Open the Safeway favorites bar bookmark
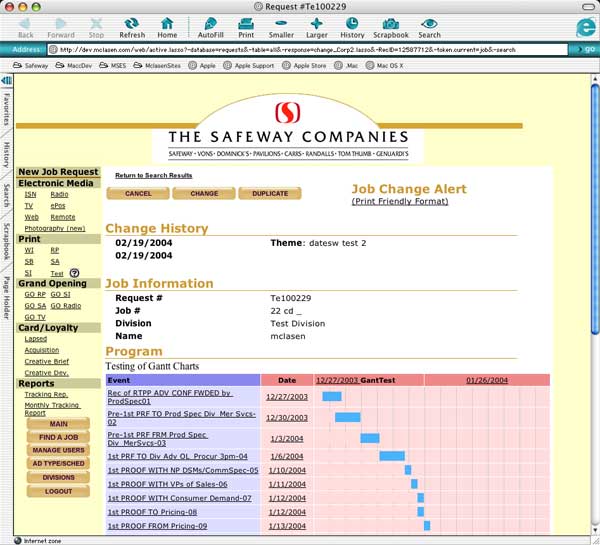The height and width of the screenshot is (545, 600). pyautogui.click(x=31, y=65)
